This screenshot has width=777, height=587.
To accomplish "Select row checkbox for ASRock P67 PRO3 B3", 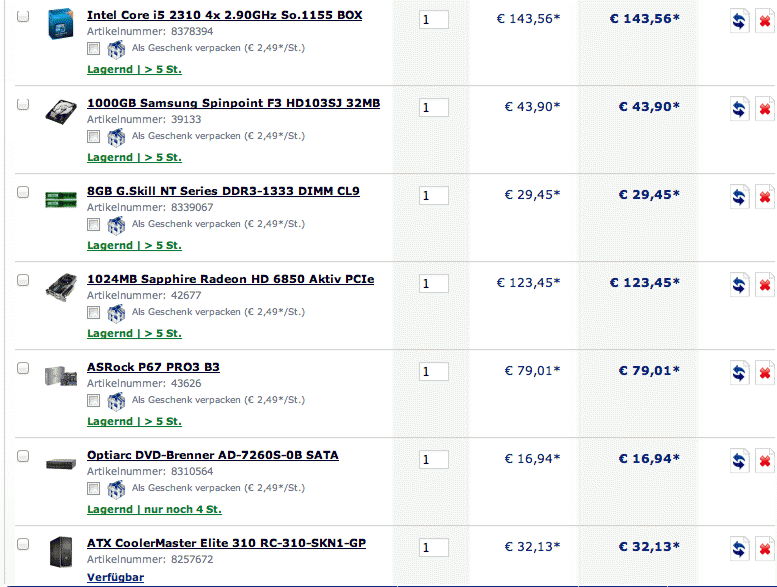I will [x=23, y=368].
